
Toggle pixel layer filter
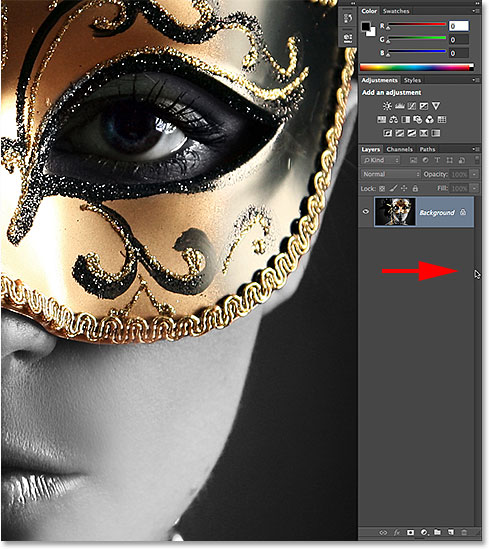[413, 160]
